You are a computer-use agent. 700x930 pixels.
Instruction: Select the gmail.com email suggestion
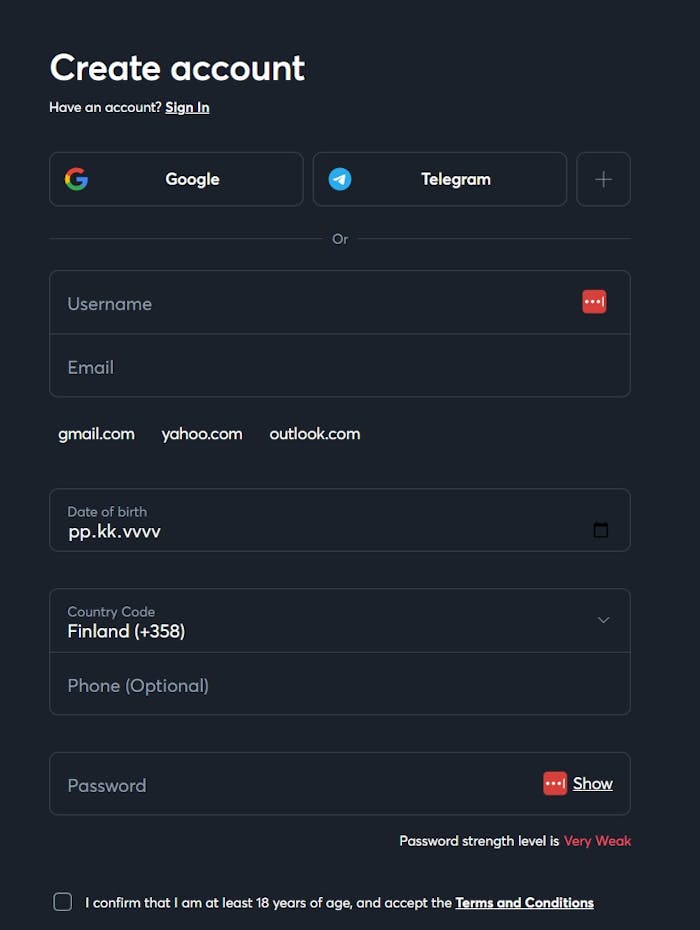[x=96, y=434]
